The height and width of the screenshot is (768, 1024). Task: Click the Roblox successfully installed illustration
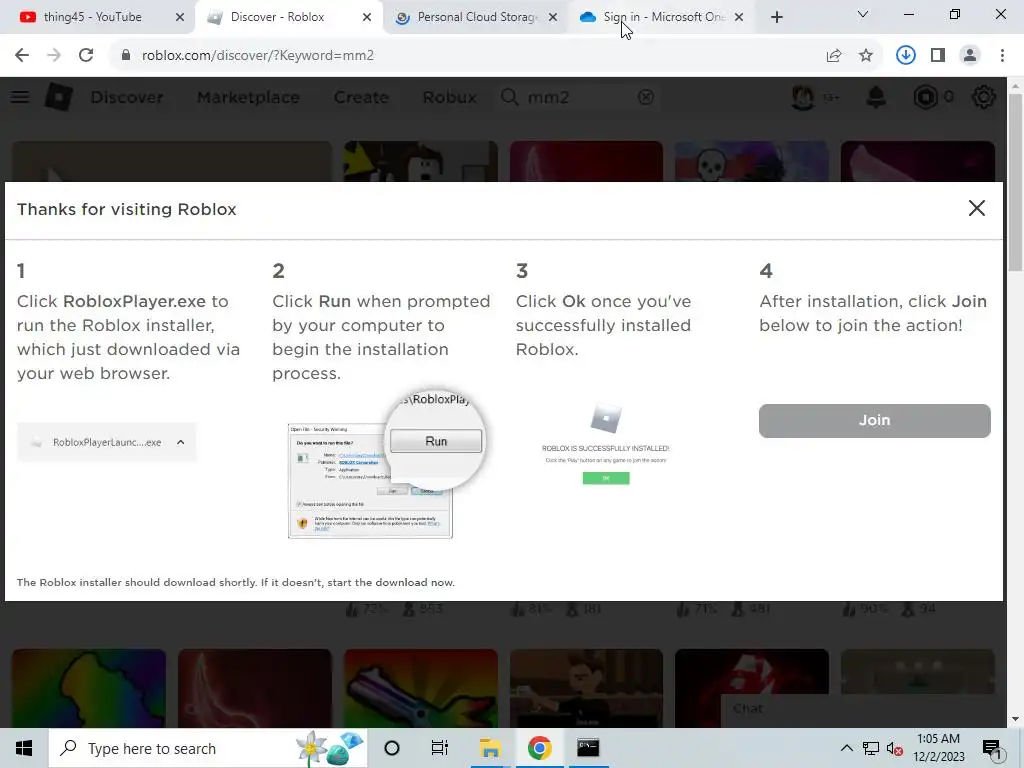(x=605, y=445)
